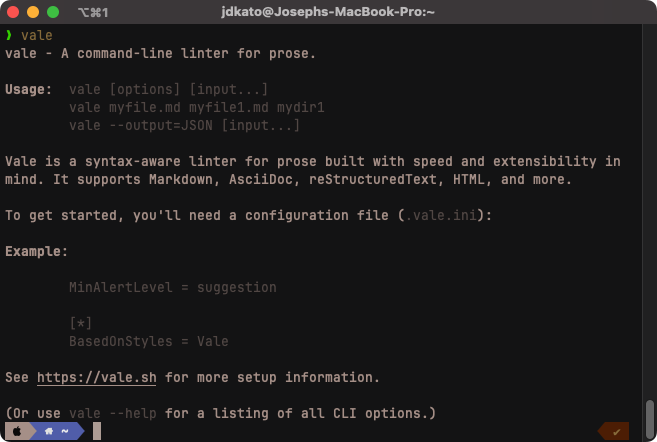Screen dimensions: 657x442
Task: Click the home icon in the prompt
Action: tap(48, 431)
